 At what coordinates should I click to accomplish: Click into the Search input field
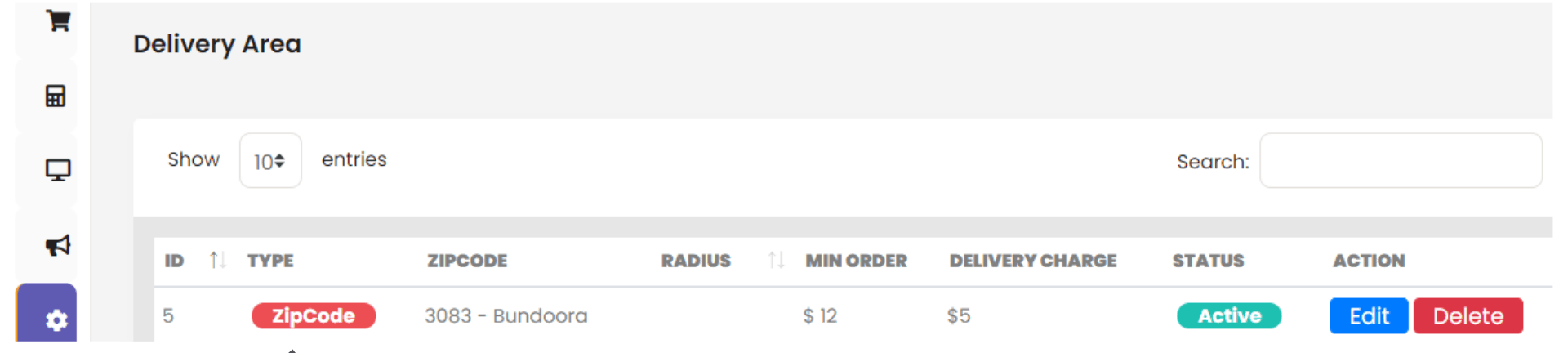tap(1400, 161)
